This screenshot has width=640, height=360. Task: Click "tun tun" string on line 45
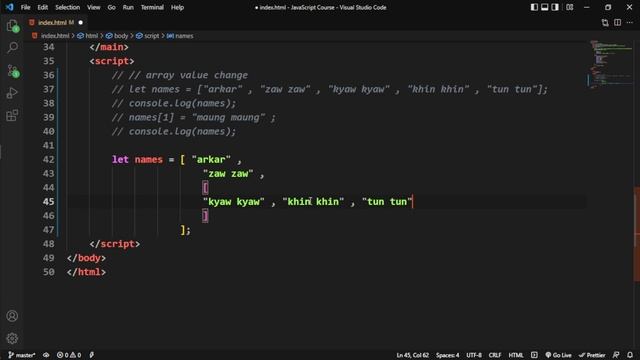tap(387, 202)
